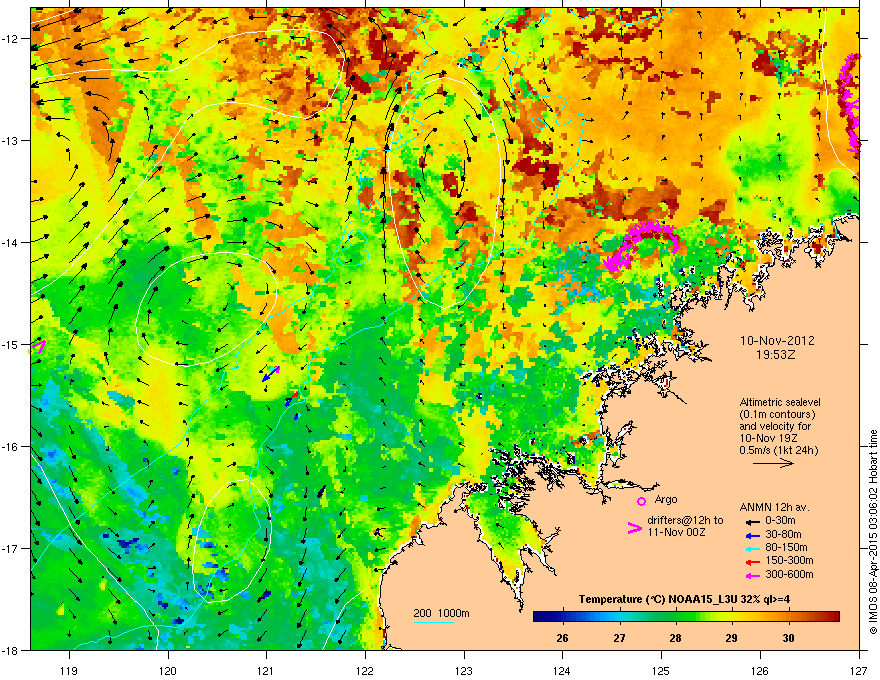Image resolution: width=880 pixels, height=680 pixels.
Task: Click the '11-Nov 00Z' text
Action: click(x=676, y=532)
